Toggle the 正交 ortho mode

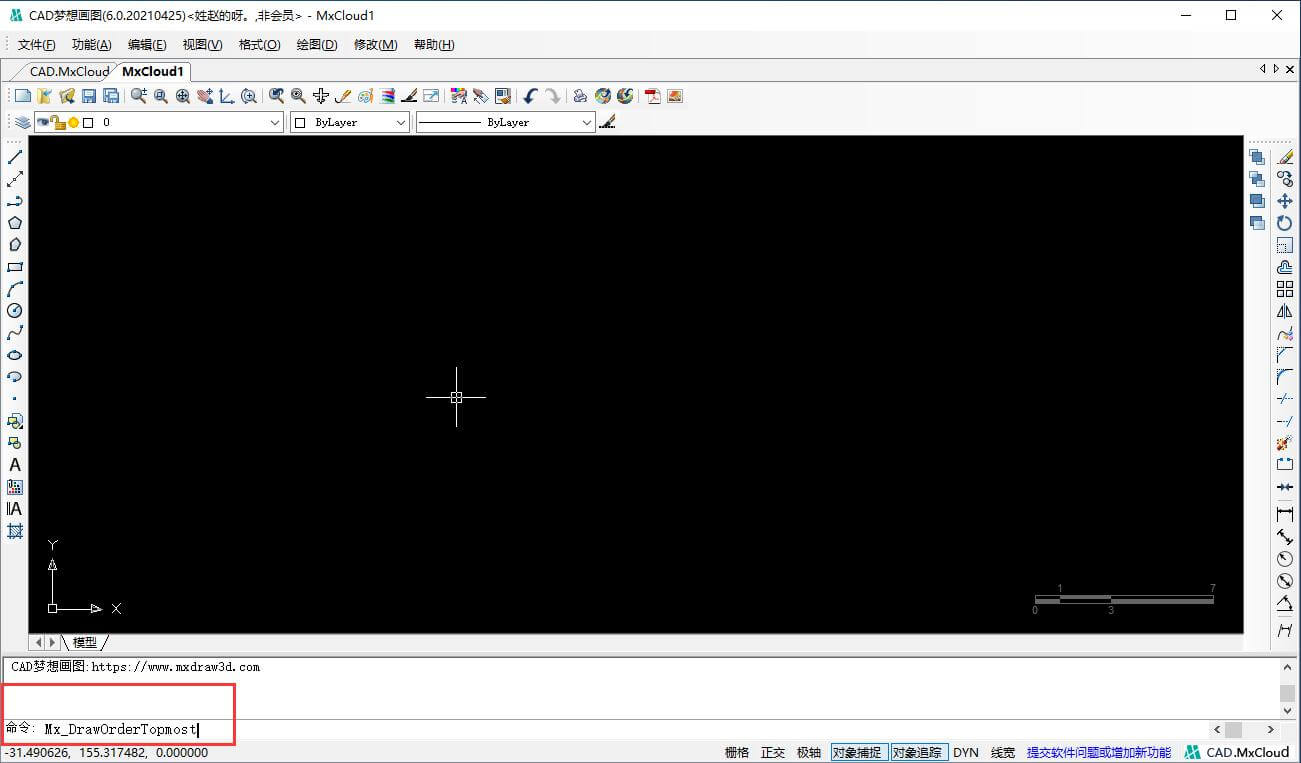coord(773,753)
